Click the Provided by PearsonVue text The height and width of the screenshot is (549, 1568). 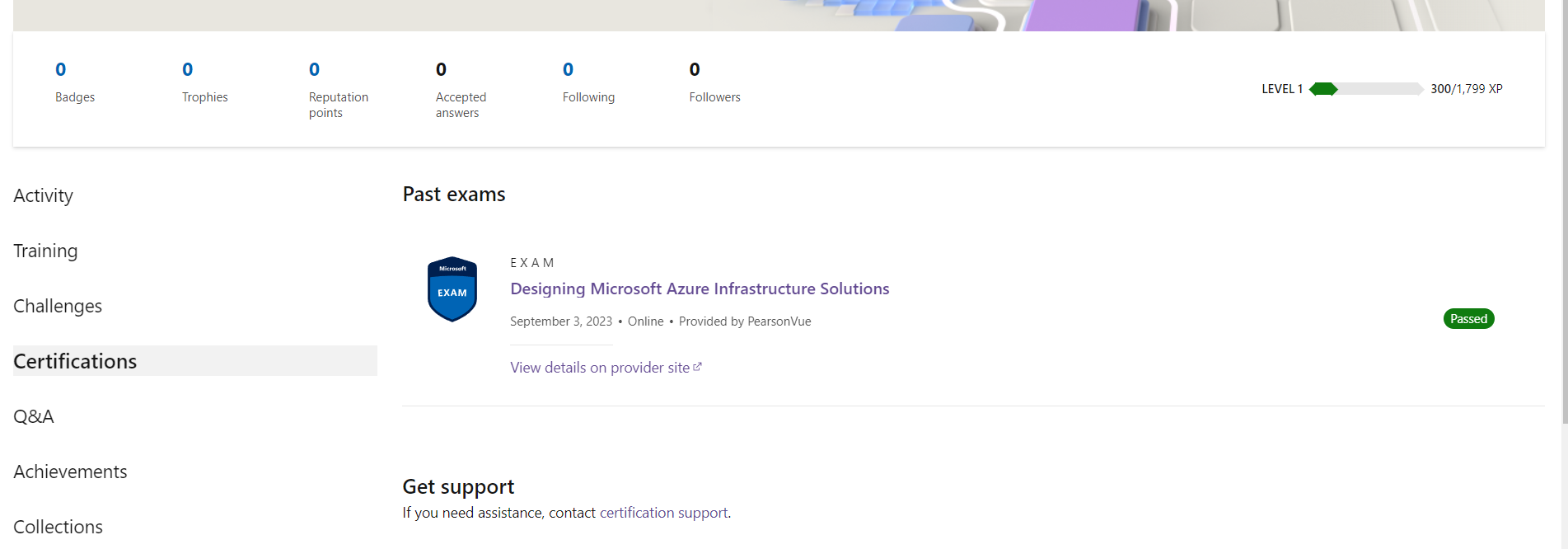pyautogui.click(x=745, y=321)
